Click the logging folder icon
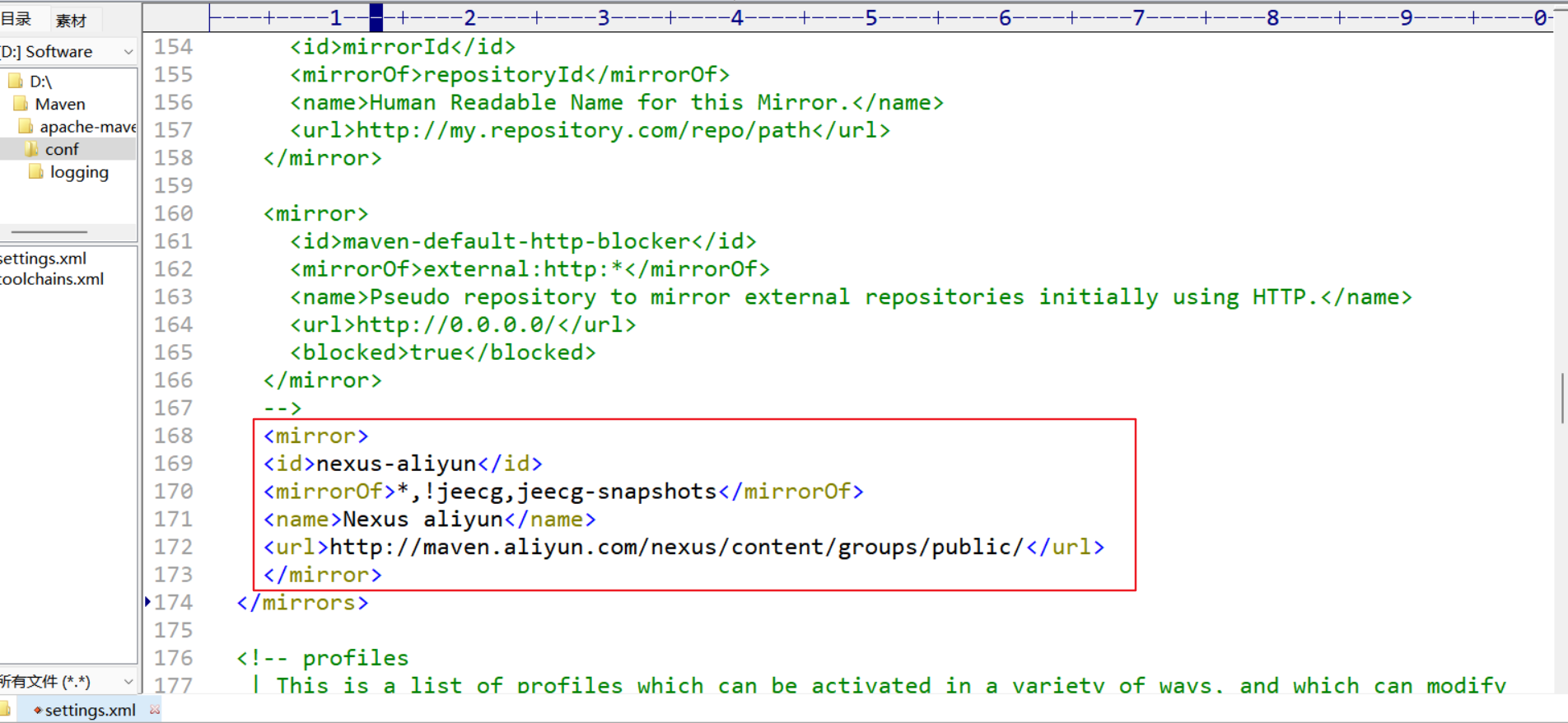Screen dimensions: 1568x723 pyautogui.click(x=35, y=171)
